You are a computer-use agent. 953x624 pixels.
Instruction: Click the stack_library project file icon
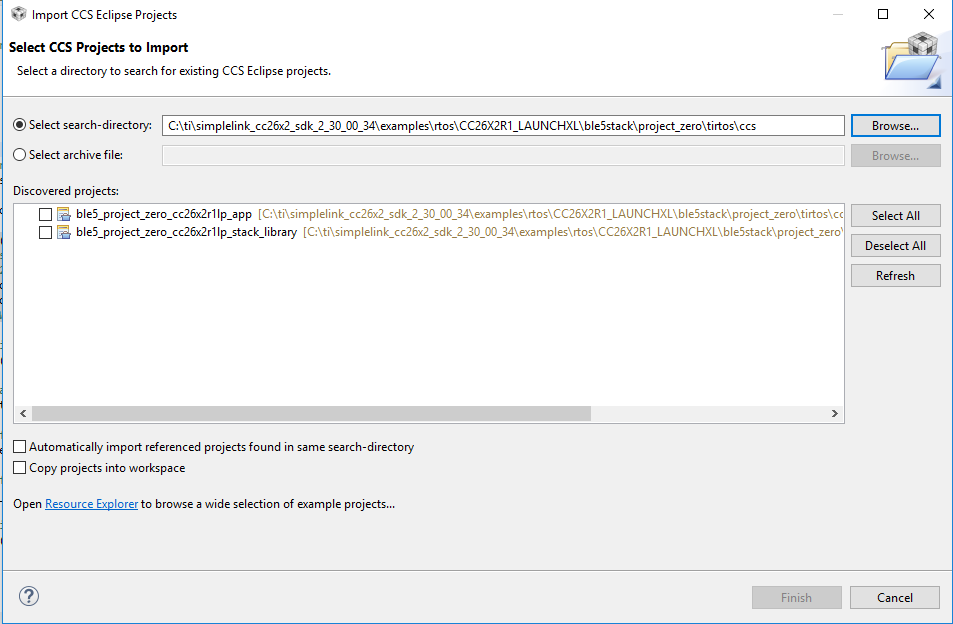(64, 232)
